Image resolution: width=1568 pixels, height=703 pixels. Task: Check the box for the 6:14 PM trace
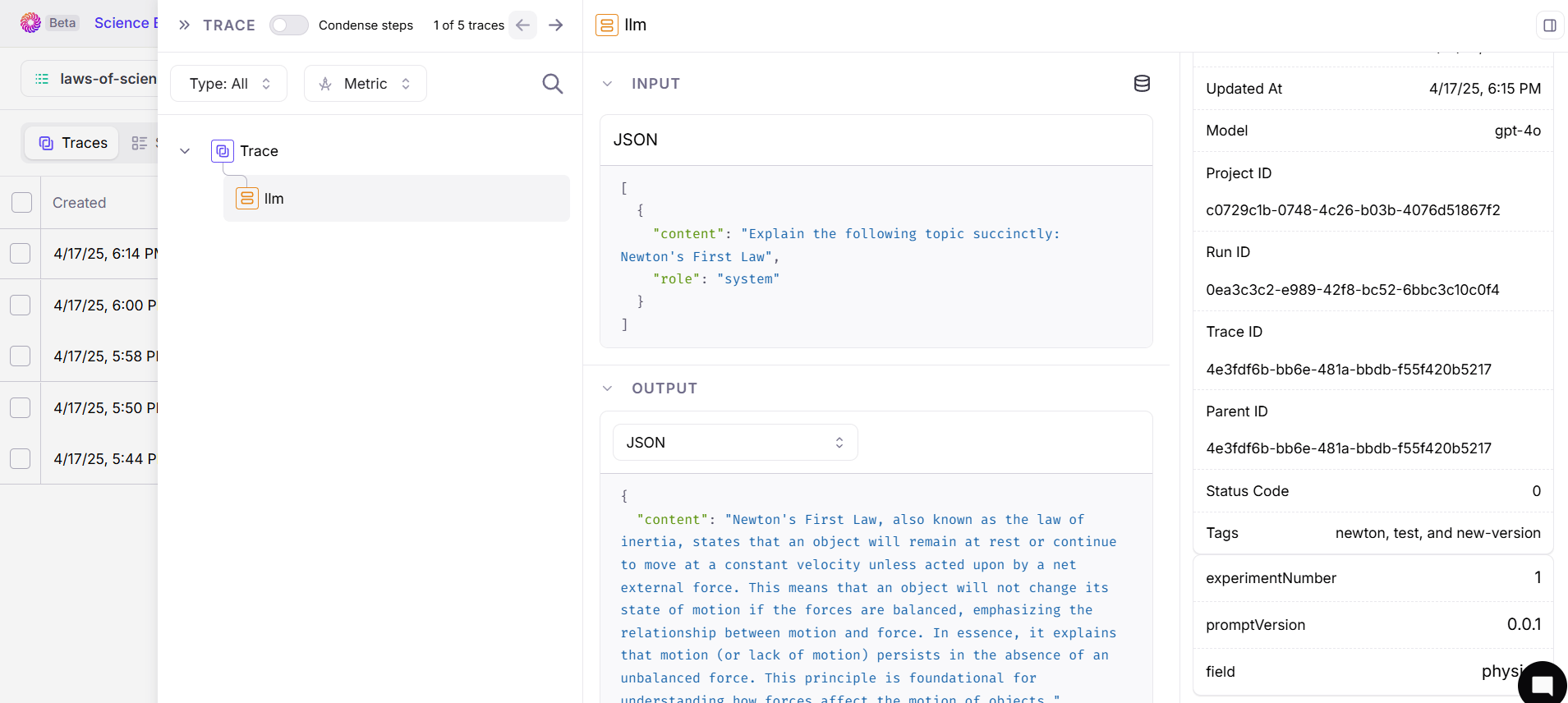[x=21, y=254]
